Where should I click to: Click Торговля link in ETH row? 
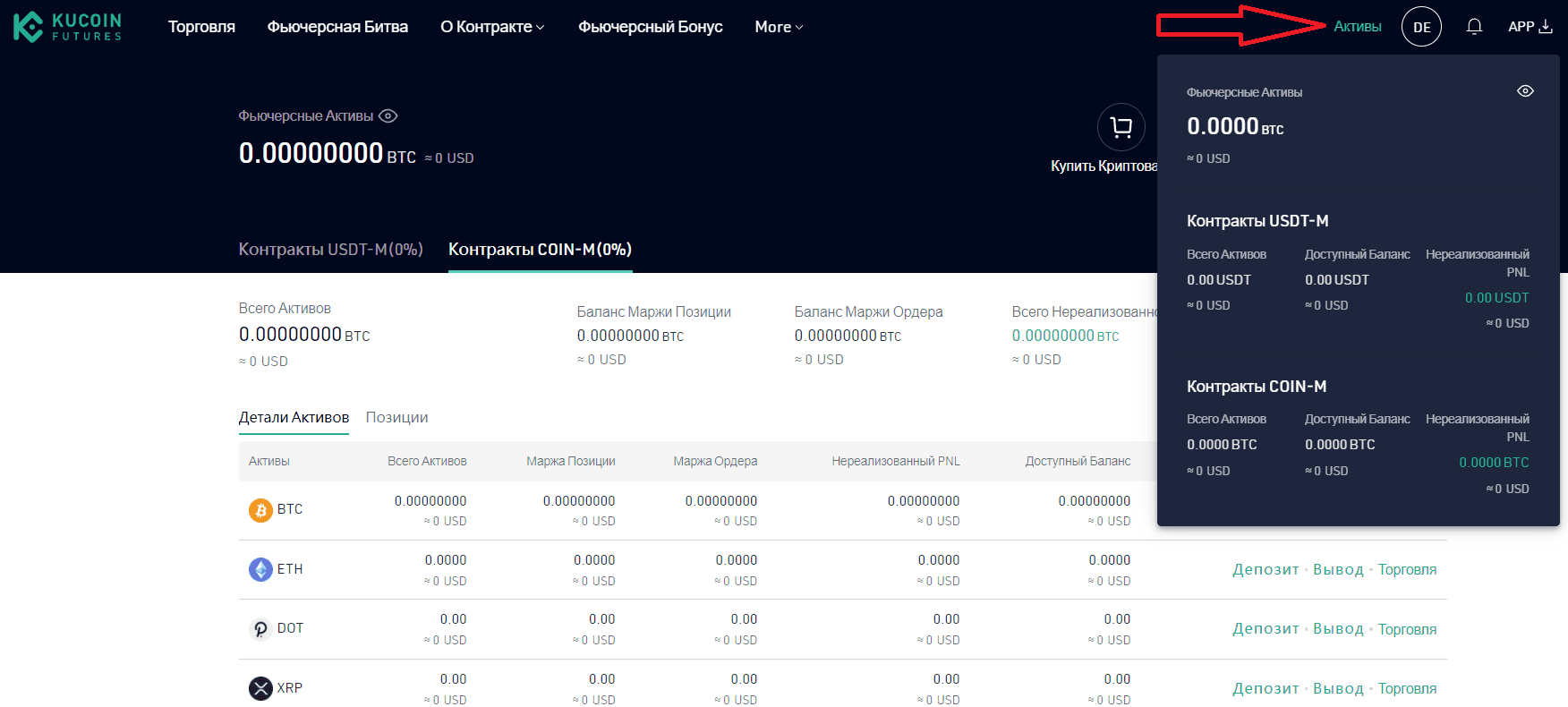[x=1407, y=570]
